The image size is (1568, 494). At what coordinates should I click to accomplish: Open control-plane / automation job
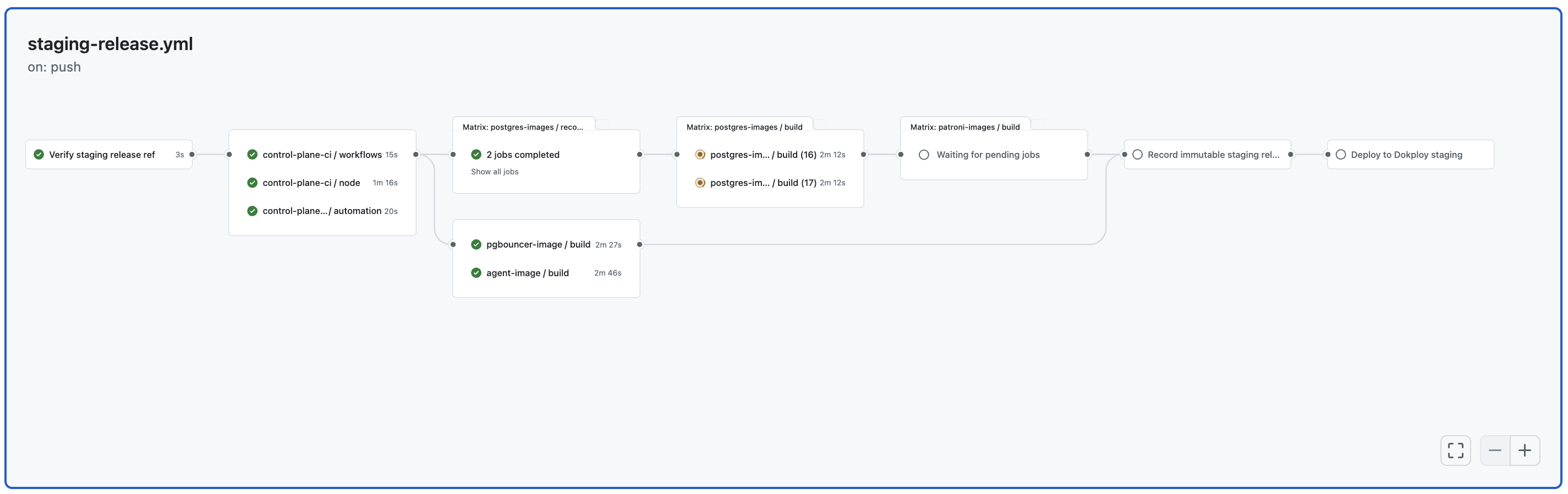(x=322, y=211)
